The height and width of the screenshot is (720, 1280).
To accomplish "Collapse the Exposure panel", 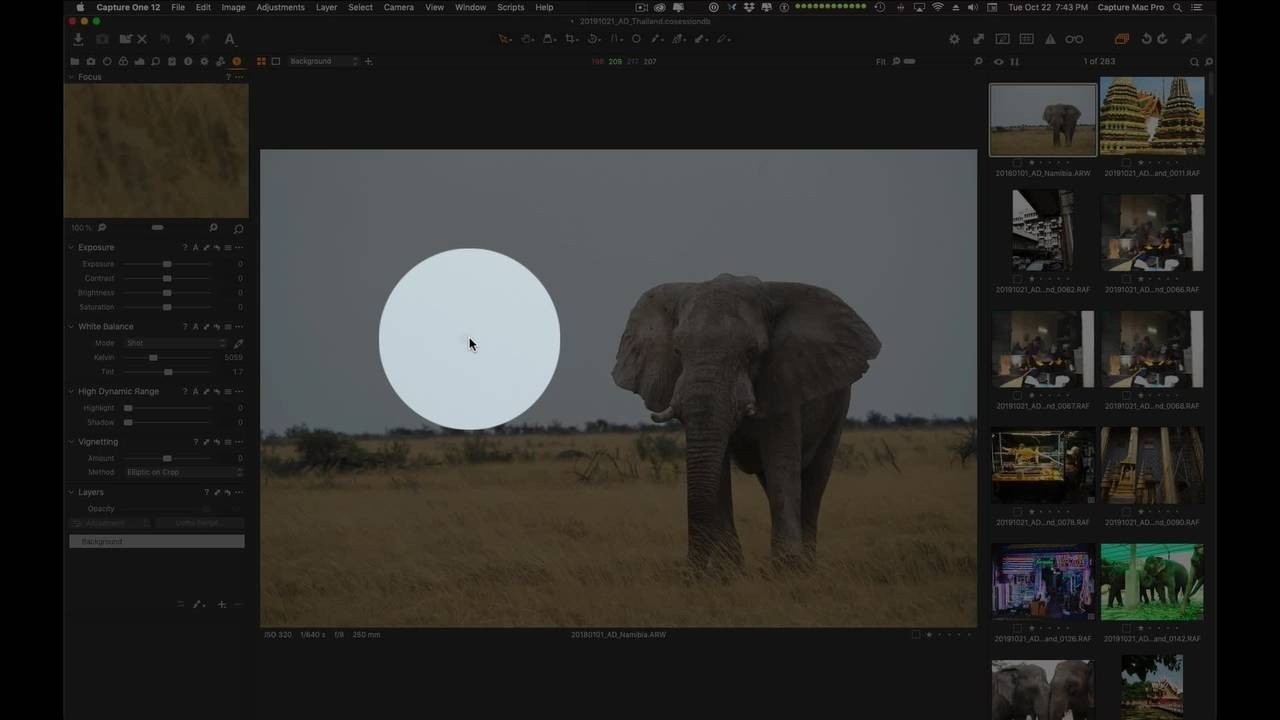I will [71, 247].
